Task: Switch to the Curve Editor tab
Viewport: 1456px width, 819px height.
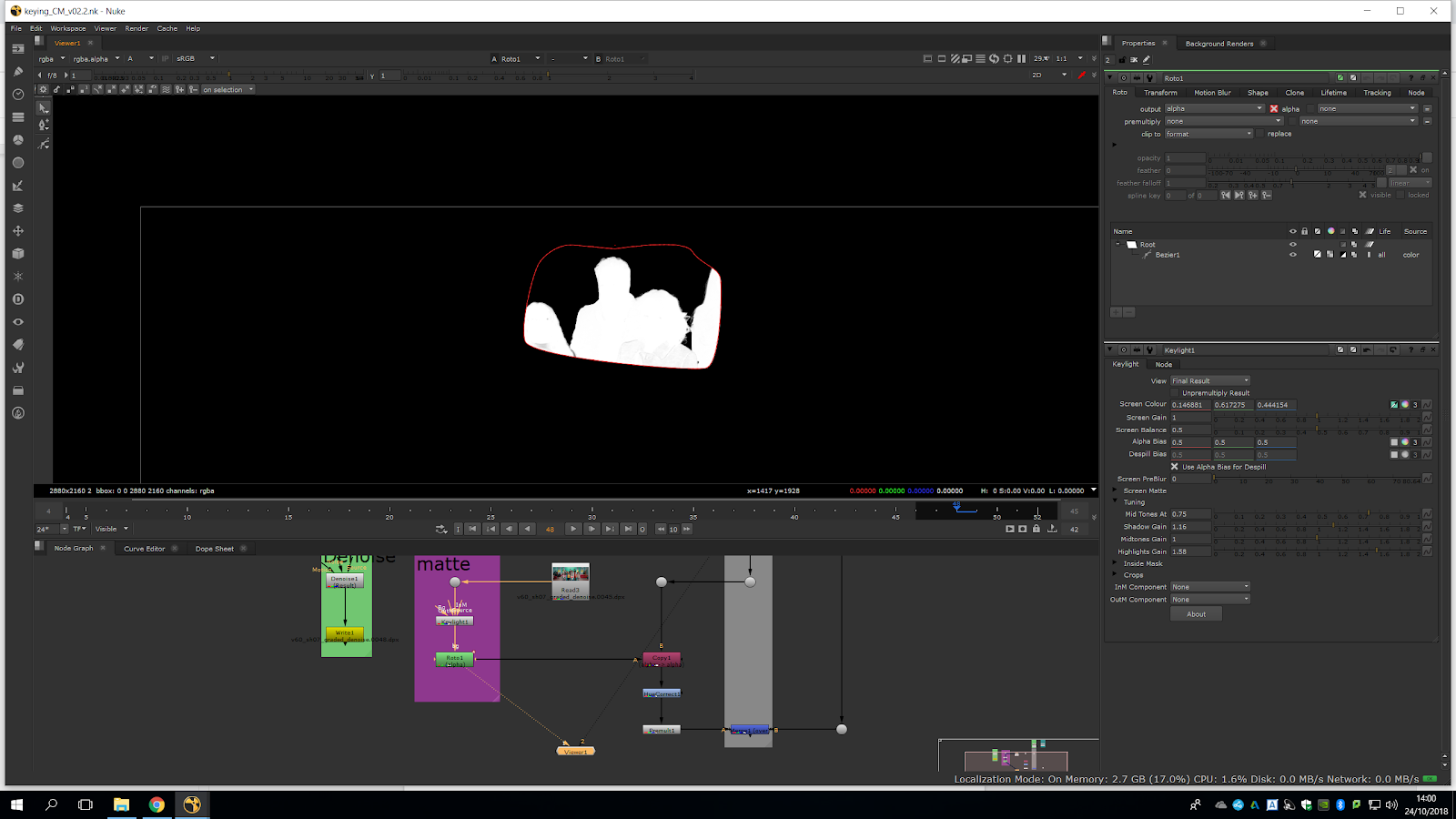Action: (145, 549)
